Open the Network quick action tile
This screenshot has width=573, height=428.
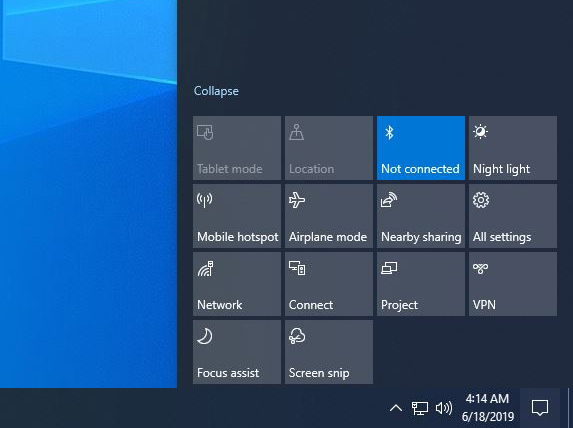(237, 284)
